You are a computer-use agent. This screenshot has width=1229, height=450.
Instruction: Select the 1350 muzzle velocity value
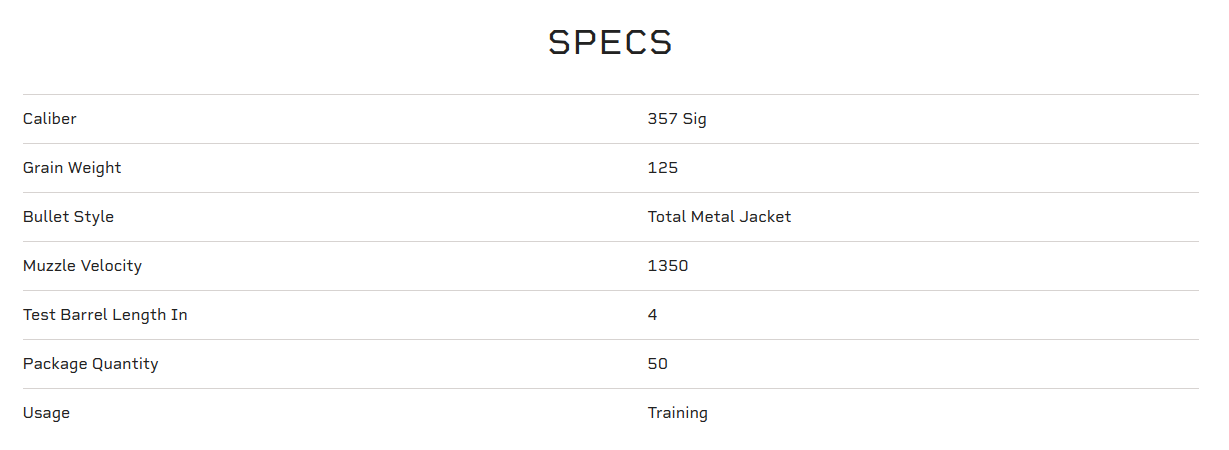668,266
